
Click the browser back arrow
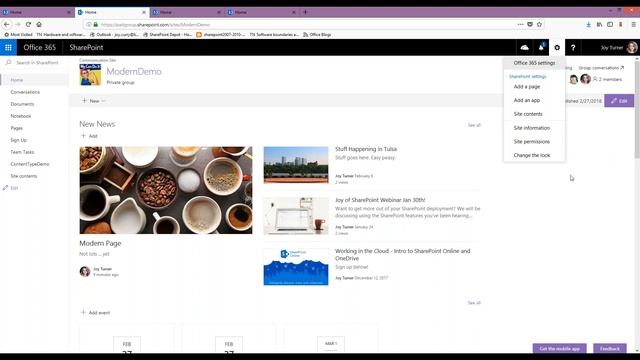[x=7, y=24]
